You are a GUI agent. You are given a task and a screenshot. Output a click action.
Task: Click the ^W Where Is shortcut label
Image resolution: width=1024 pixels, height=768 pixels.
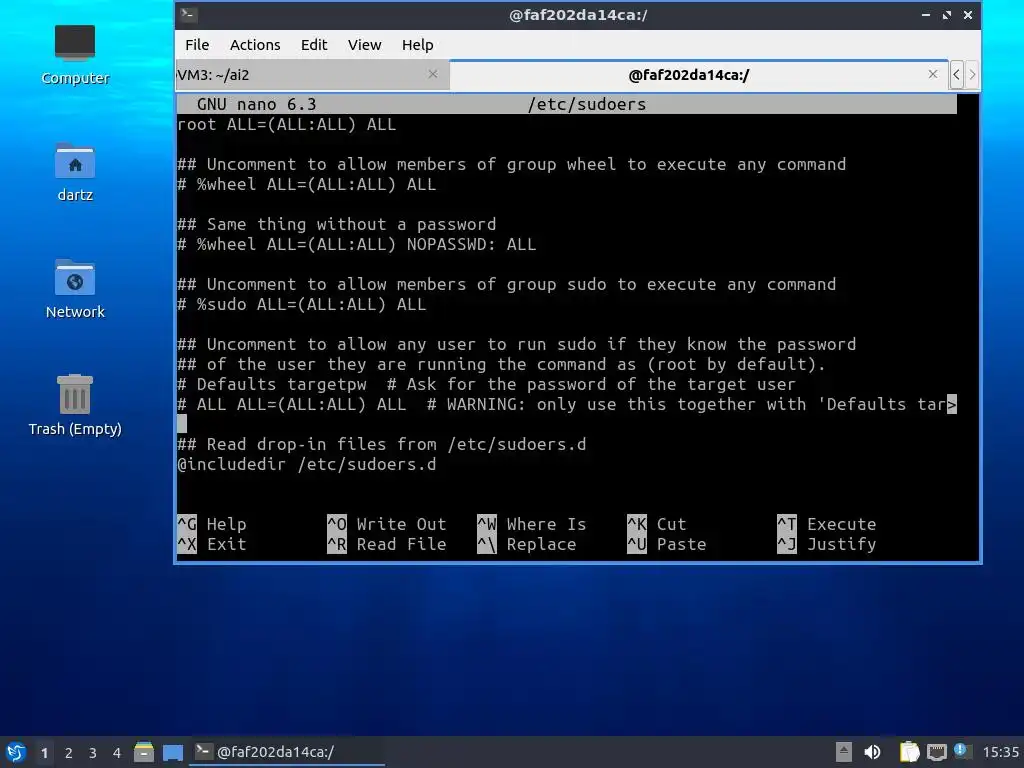(532, 524)
